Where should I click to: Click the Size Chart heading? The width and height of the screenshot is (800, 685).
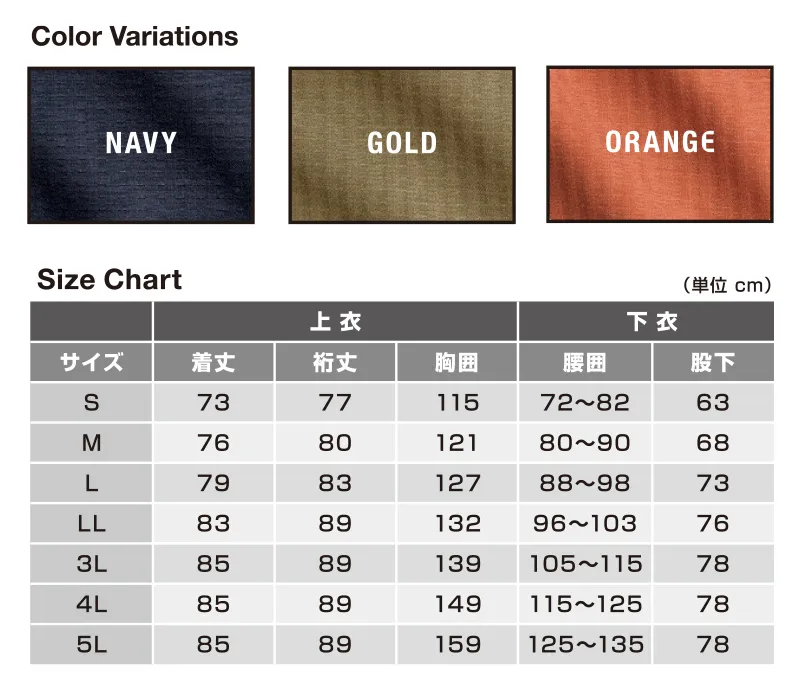point(109,280)
